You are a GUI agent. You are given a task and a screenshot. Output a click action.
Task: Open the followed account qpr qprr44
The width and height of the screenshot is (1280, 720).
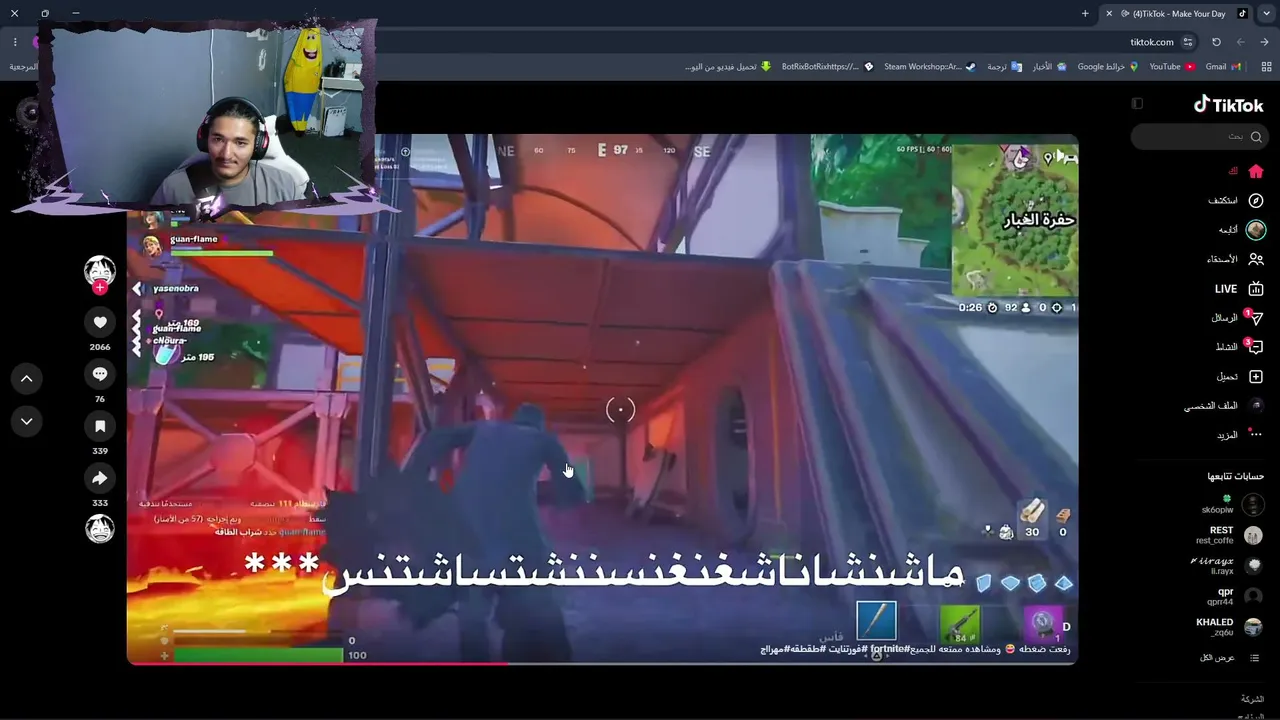(x=1234, y=597)
